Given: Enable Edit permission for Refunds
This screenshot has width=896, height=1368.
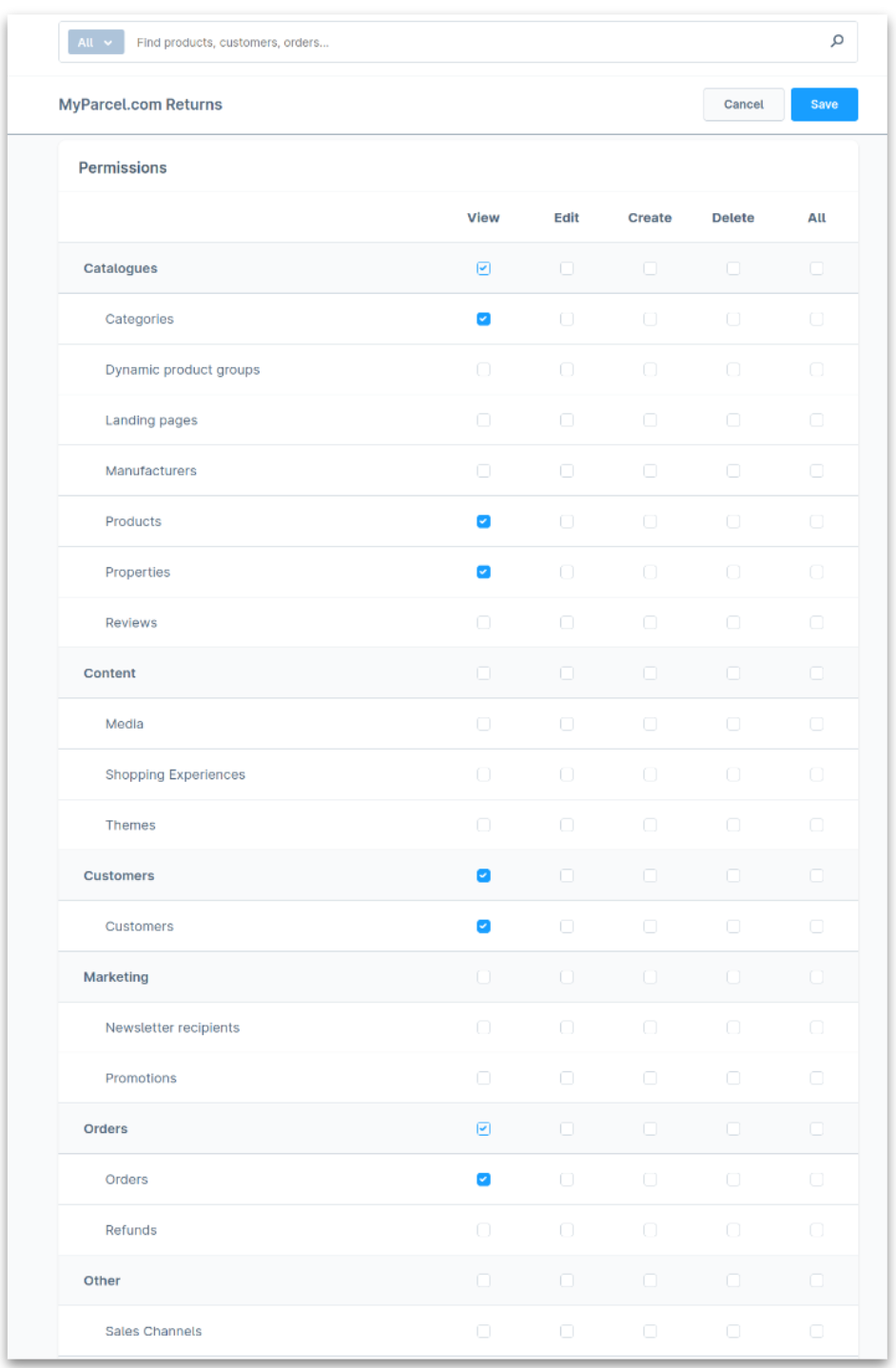Looking at the screenshot, I should pyautogui.click(x=567, y=1229).
